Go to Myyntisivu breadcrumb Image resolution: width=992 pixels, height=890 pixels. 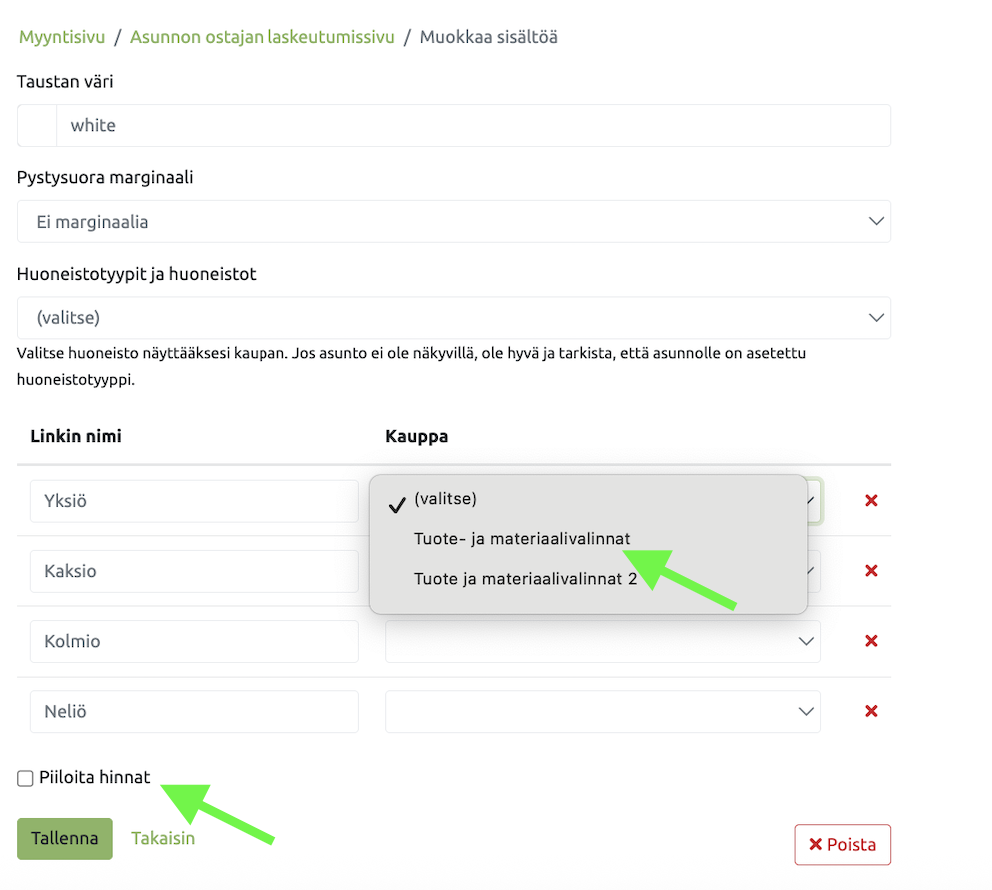[62, 37]
